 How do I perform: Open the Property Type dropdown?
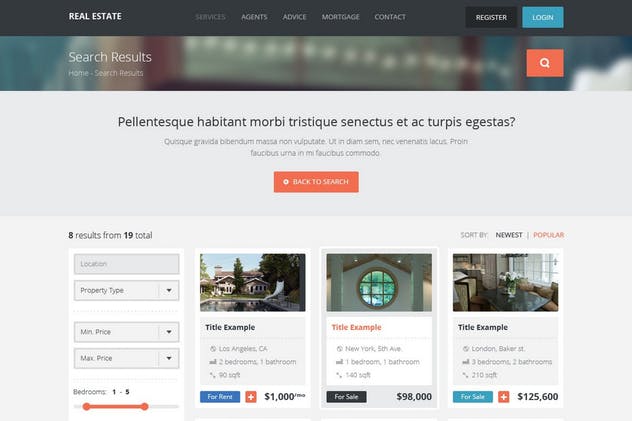(x=127, y=290)
